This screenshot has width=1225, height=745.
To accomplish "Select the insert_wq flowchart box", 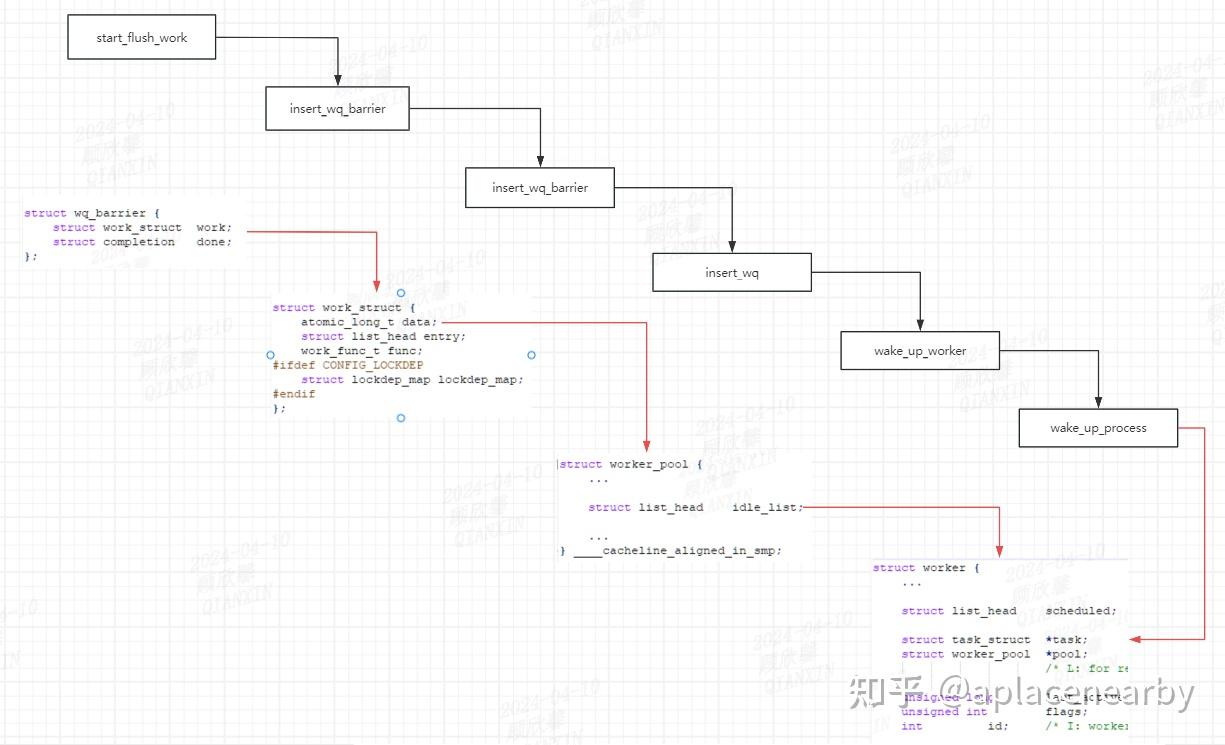I will point(732,272).
